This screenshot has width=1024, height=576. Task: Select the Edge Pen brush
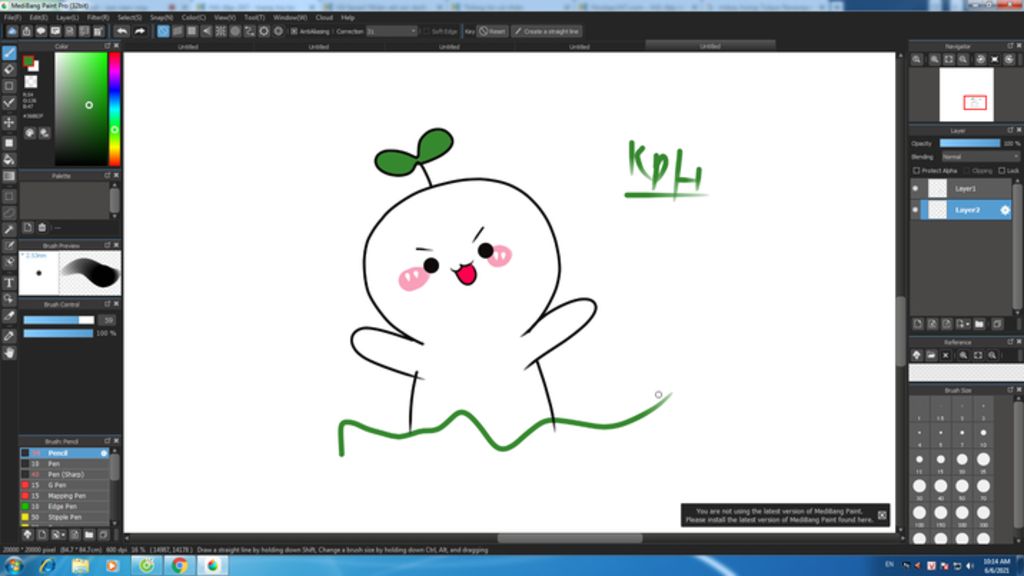click(64, 507)
